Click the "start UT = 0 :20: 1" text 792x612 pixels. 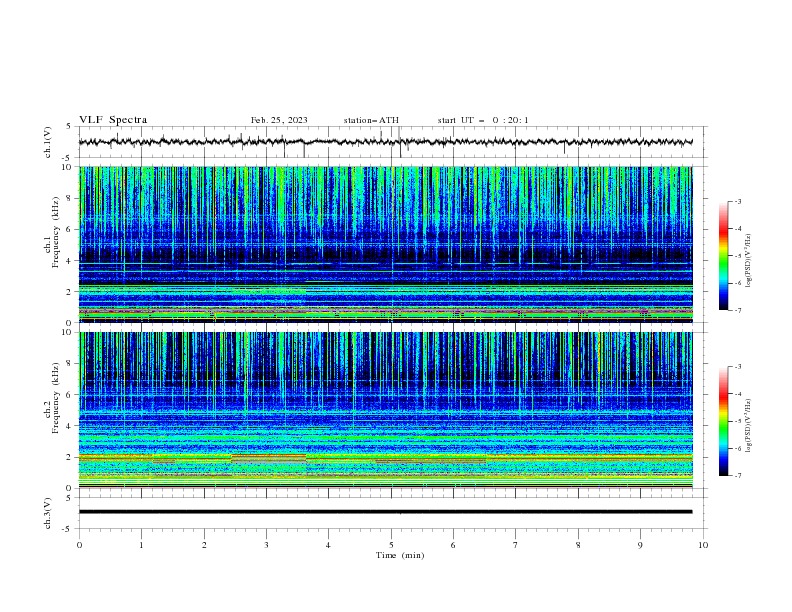(x=483, y=120)
